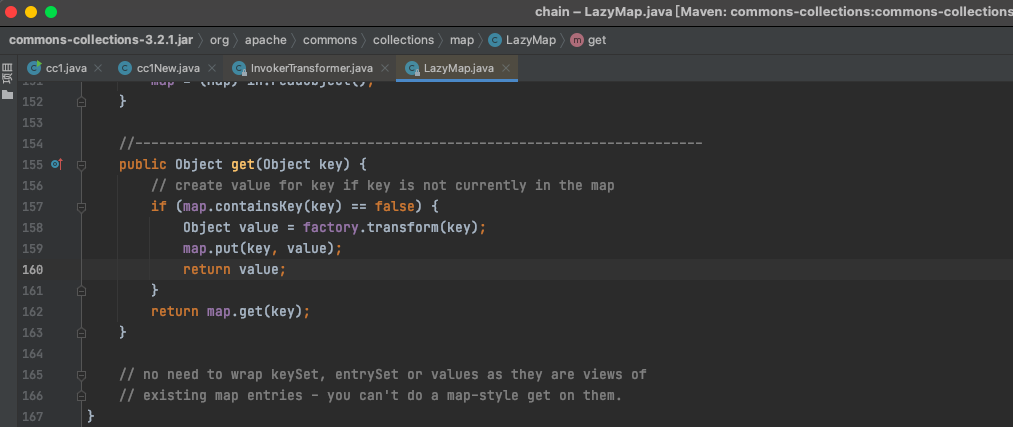
Task: Click the comment 'create value for key' line
Action: coord(382,186)
